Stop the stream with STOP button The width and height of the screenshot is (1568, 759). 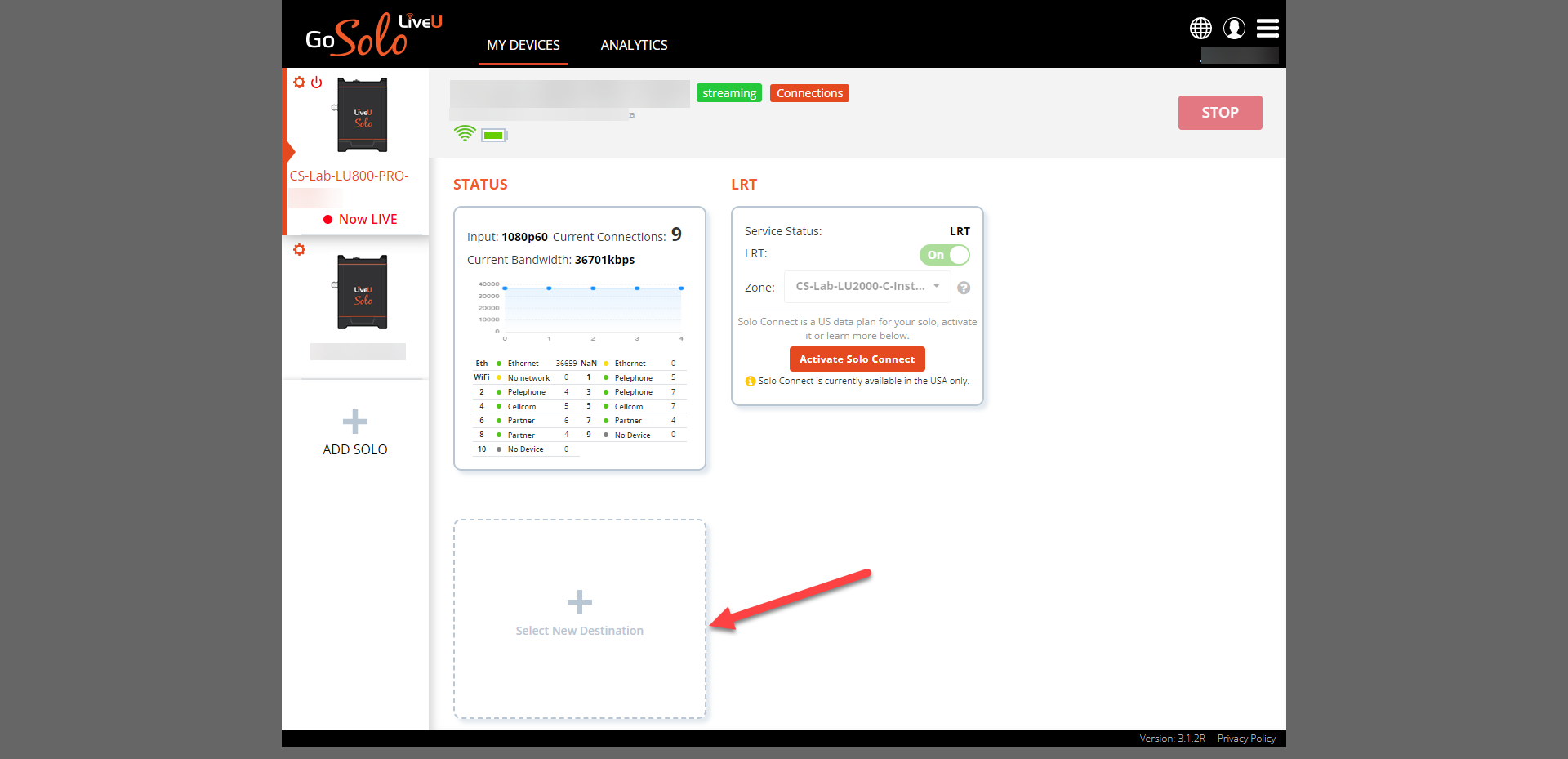(x=1220, y=113)
